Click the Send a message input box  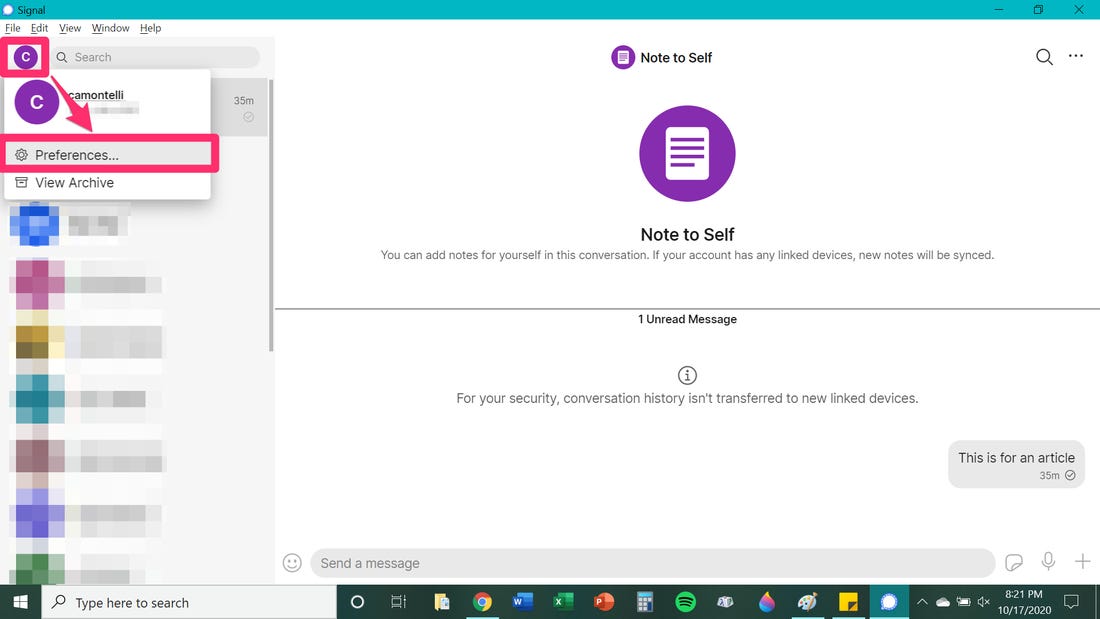[x=652, y=563]
